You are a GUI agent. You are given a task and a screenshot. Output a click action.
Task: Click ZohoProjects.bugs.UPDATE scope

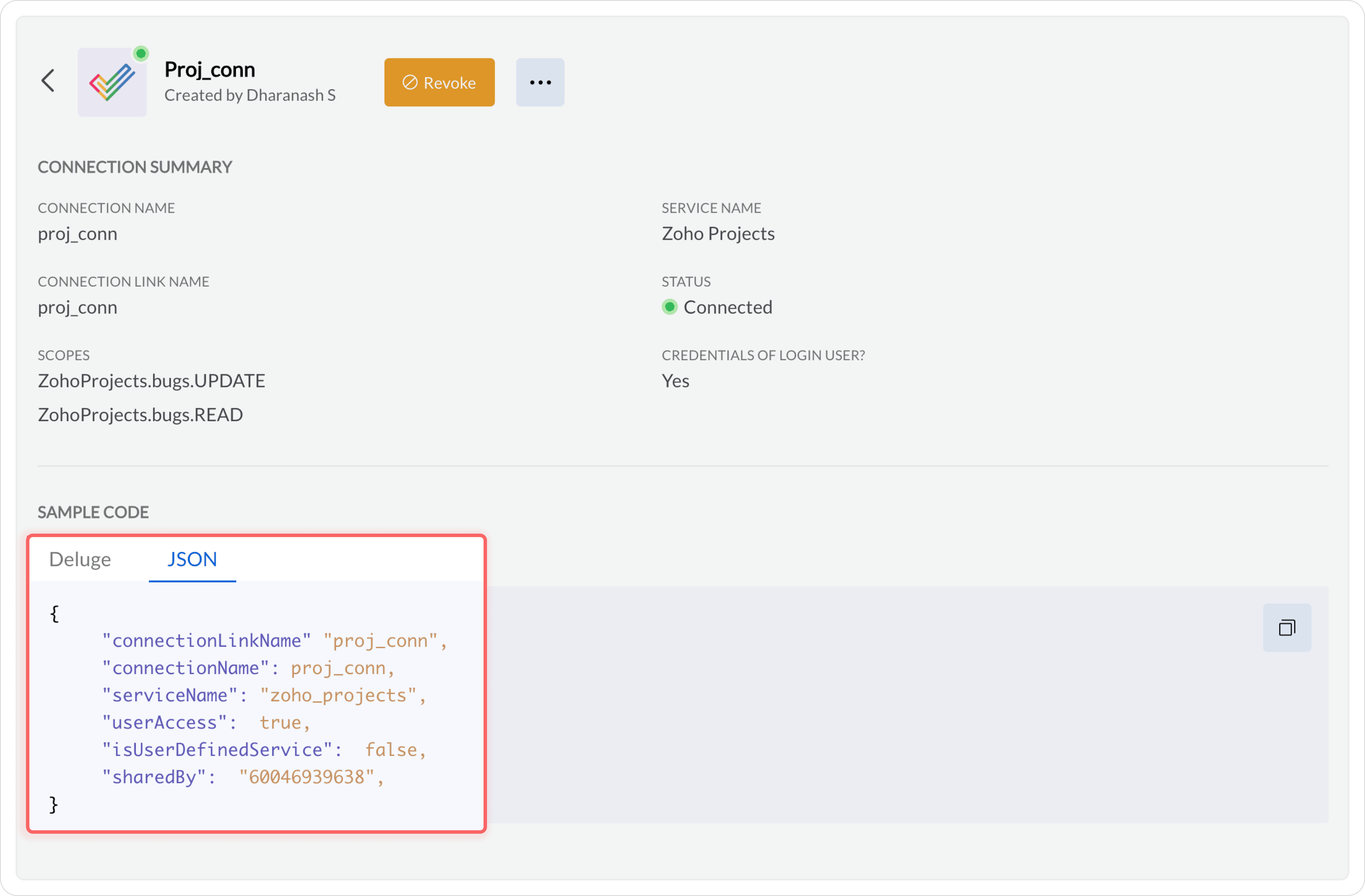(x=151, y=381)
